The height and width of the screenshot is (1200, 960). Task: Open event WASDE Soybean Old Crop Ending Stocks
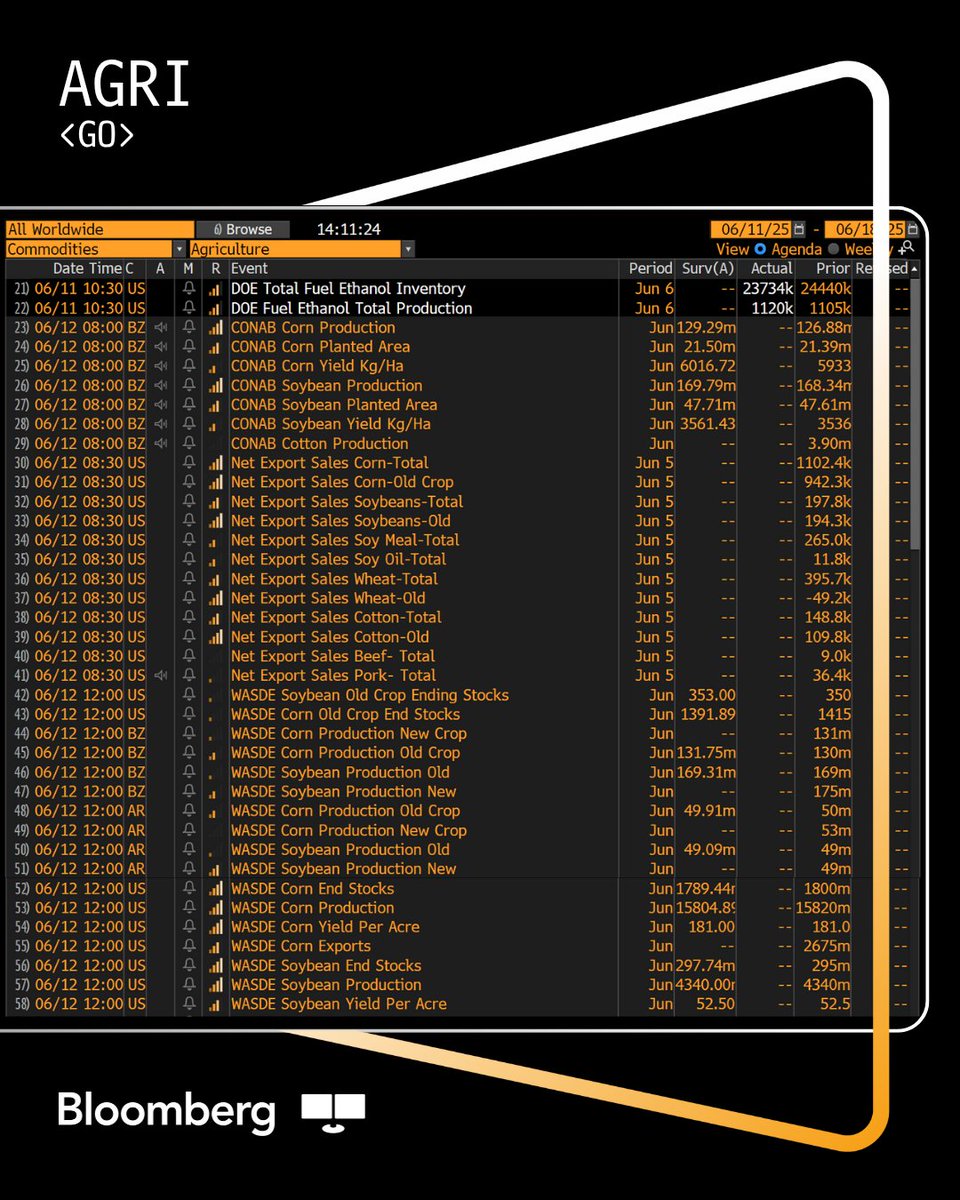tap(370, 695)
